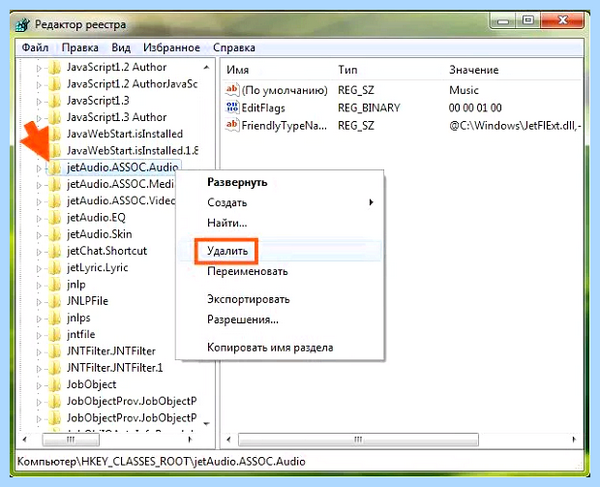The width and height of the screenshot is (600, 487).
Task: Open the Вид menu
Action: pos(121,48)
